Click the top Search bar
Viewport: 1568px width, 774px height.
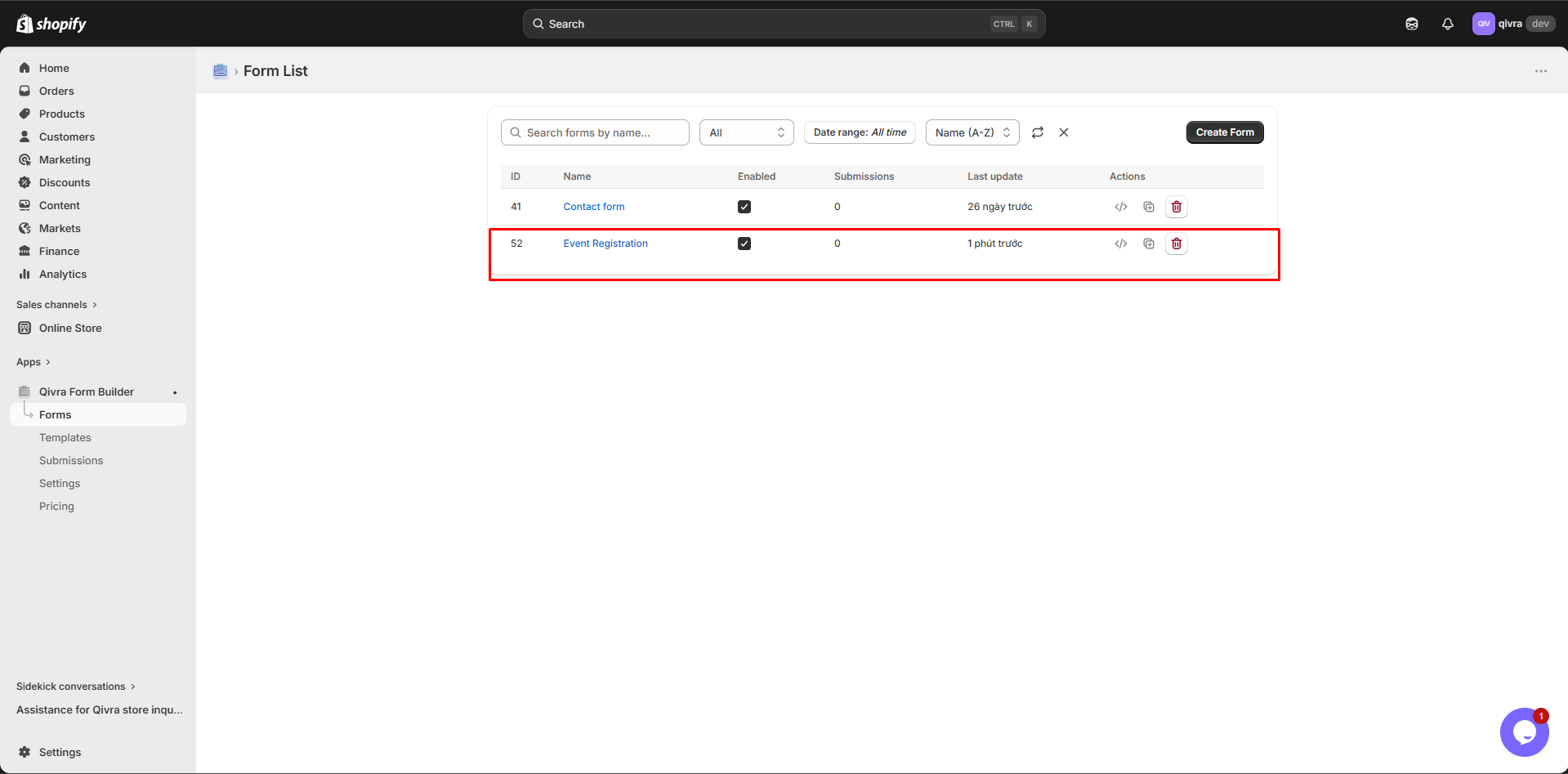tap(784, 24)
